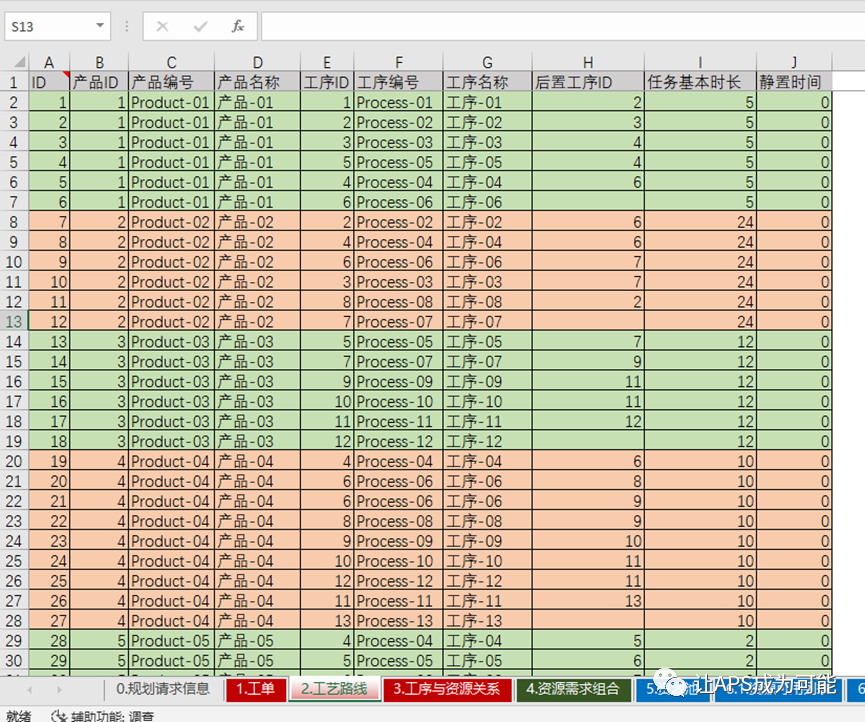Screen dimensions: 865x722
Task: Click header cell 工序编号
Action: [x=399, y=82]
